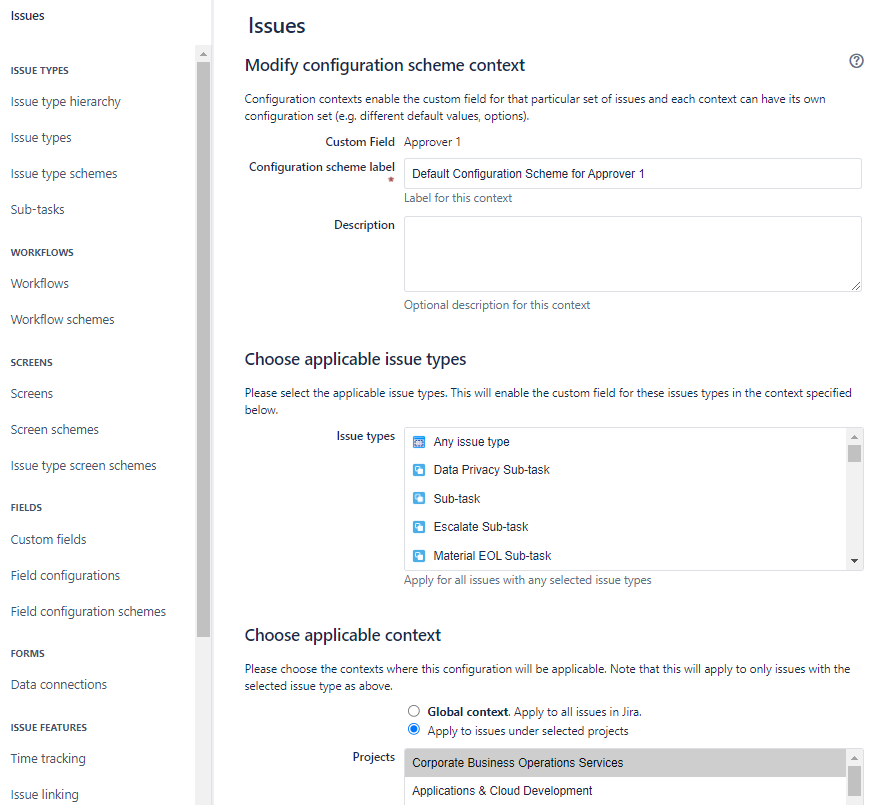875x805 pixels.
Task: Open the Time tracking link
Action: pos(47,758)
